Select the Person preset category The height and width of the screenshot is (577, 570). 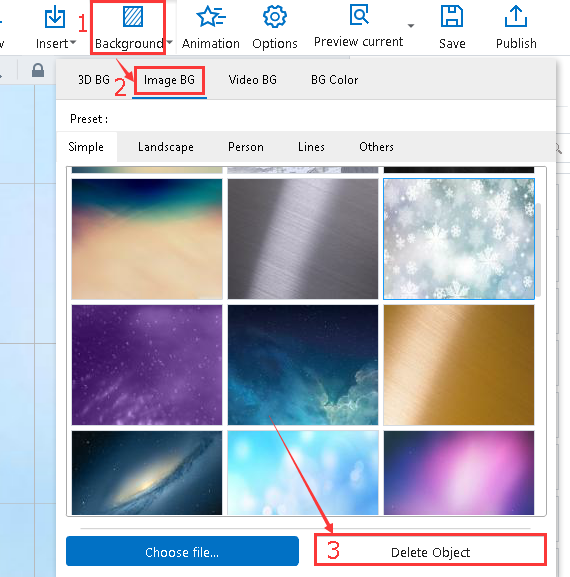pos(246,147)
